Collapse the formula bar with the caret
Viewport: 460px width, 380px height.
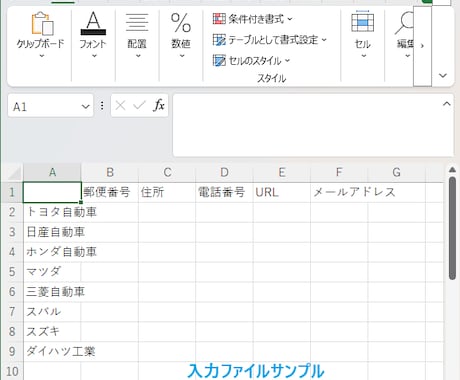click(x=446, y=104)
